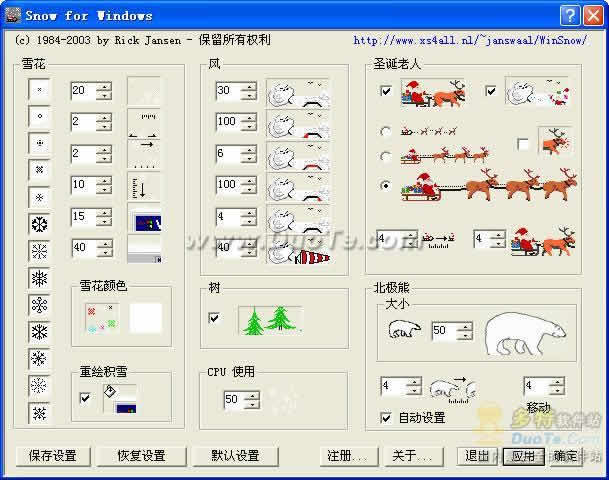Select the large bold snowflake shape with black background
Screen dimensions: 609x480
39,224
